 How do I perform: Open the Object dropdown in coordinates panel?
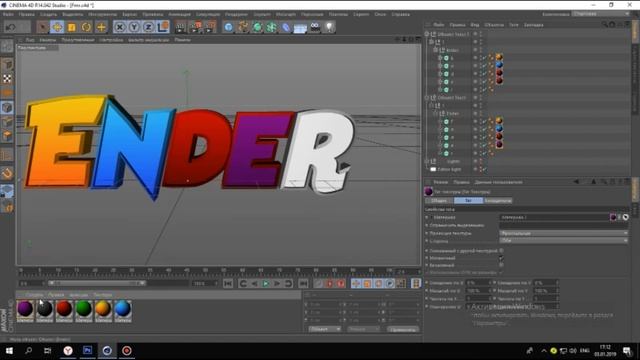[x=324, y=329]
